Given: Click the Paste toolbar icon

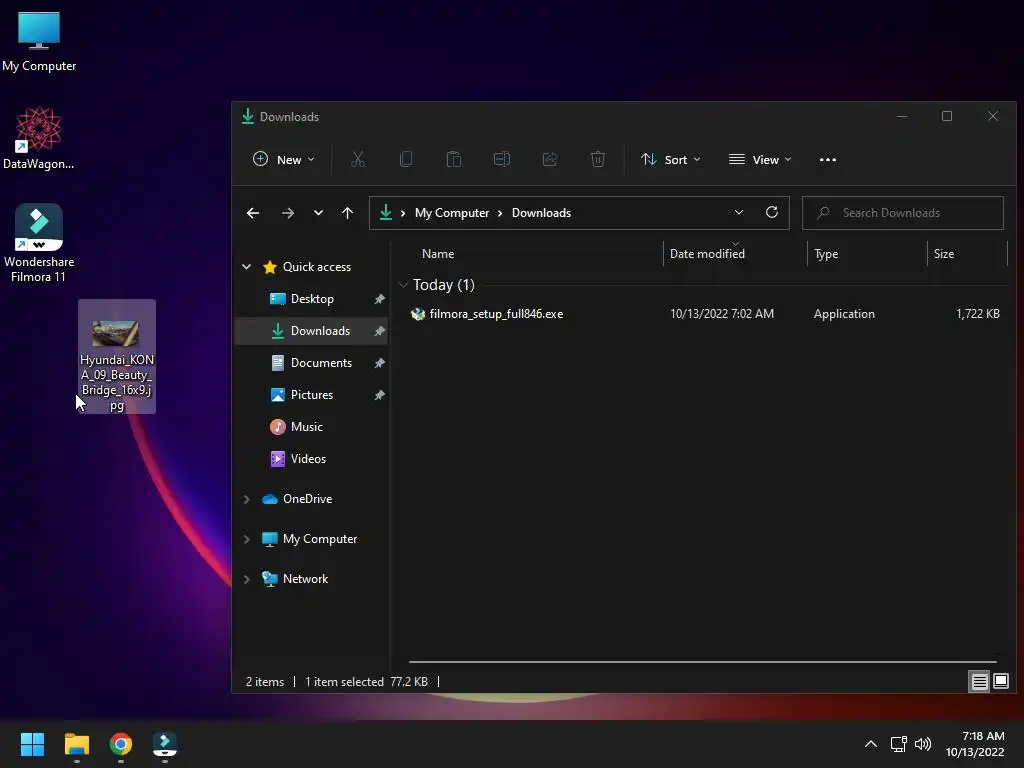Looking at the screenshot, I should 454,159.
